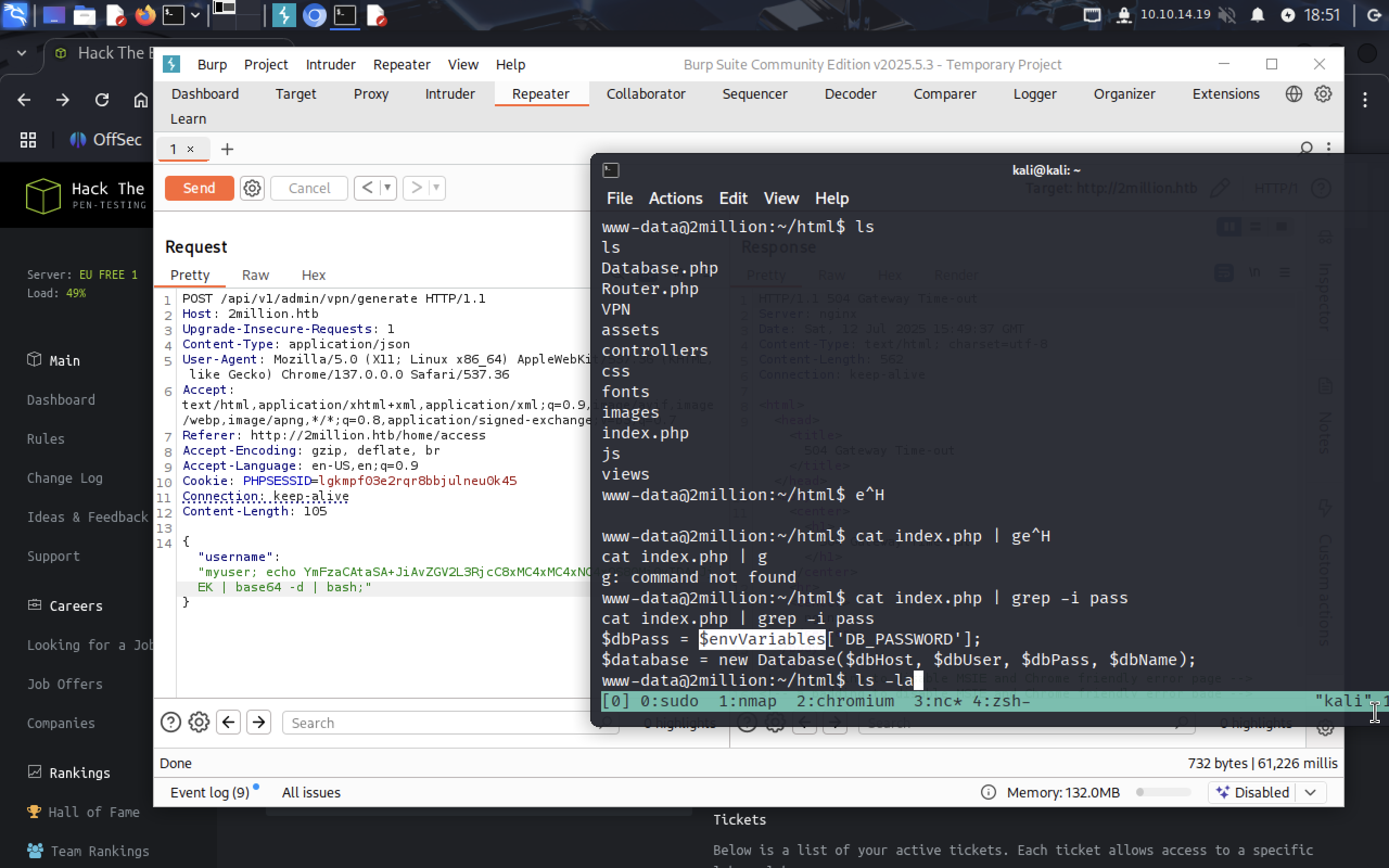Image resolution: width=1389 pixels, height=868 pixels.
Task: Toggle the AI Disabled button
Action: (x=1252, y=792)
